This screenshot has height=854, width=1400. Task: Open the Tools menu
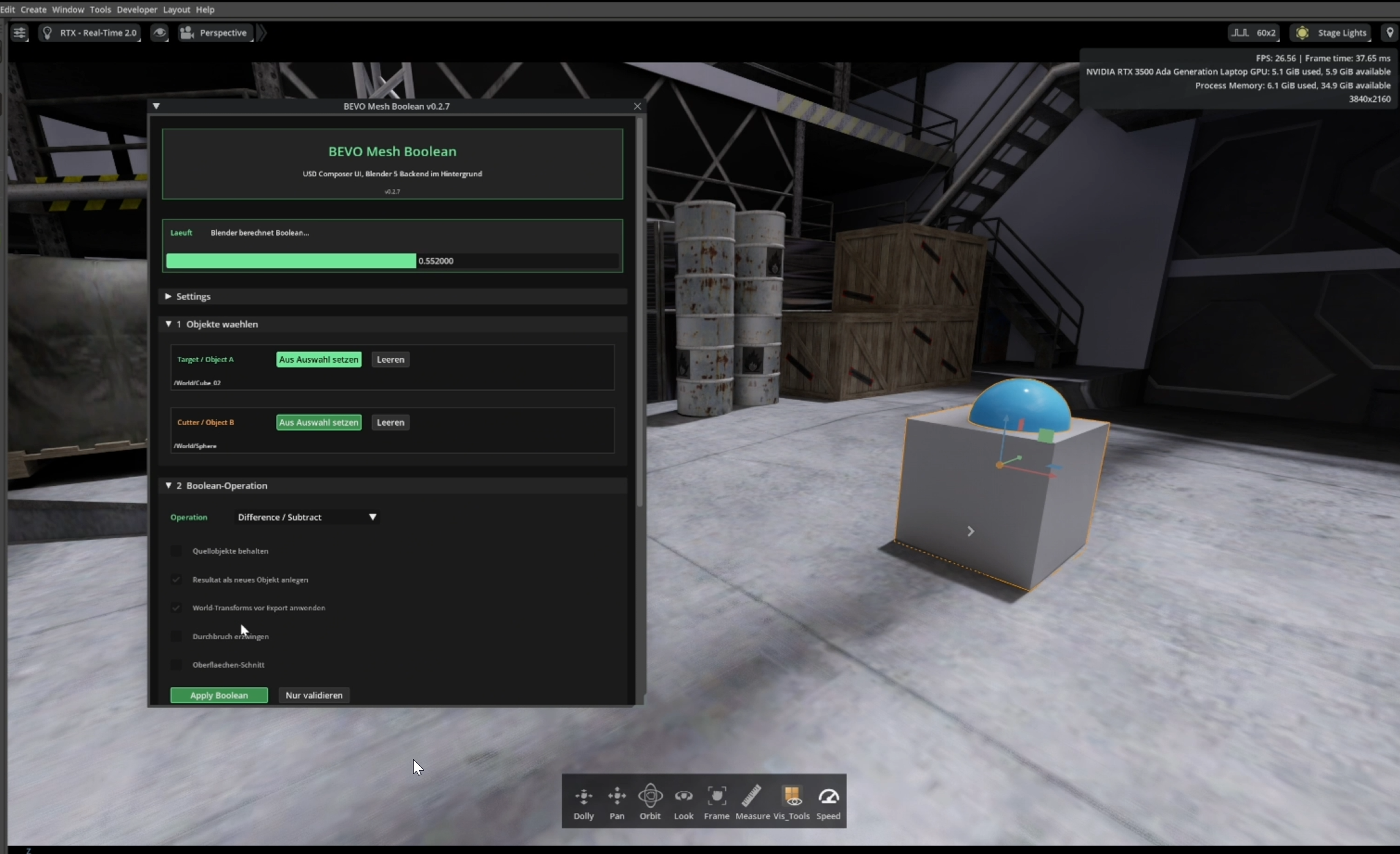[100, 9]
